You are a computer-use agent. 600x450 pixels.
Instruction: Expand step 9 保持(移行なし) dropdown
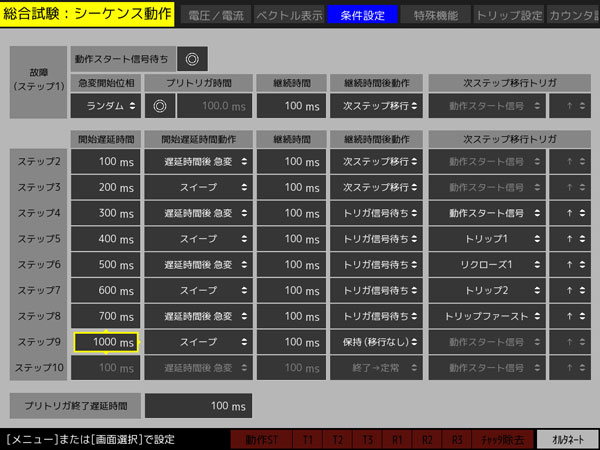(x=376, y=343)
